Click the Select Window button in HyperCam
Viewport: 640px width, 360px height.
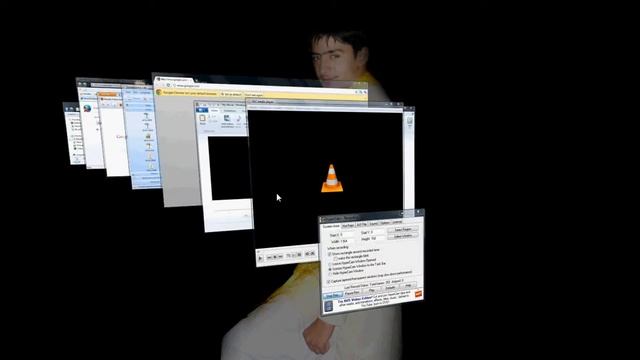point(403,236)
